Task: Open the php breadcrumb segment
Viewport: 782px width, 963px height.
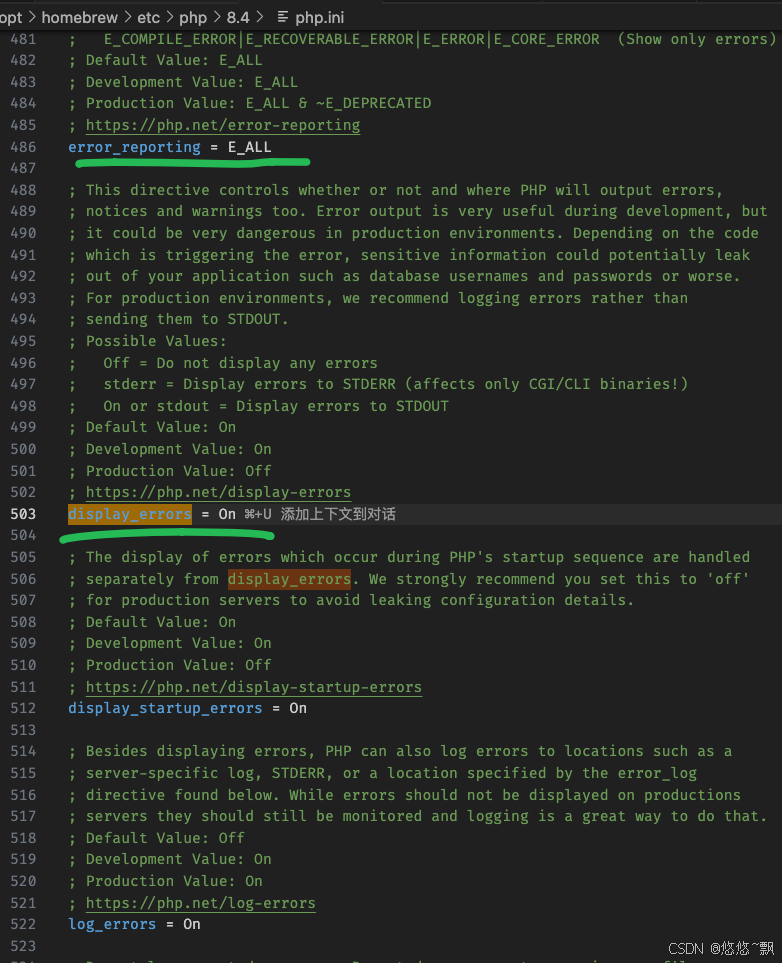Action: 193,18
